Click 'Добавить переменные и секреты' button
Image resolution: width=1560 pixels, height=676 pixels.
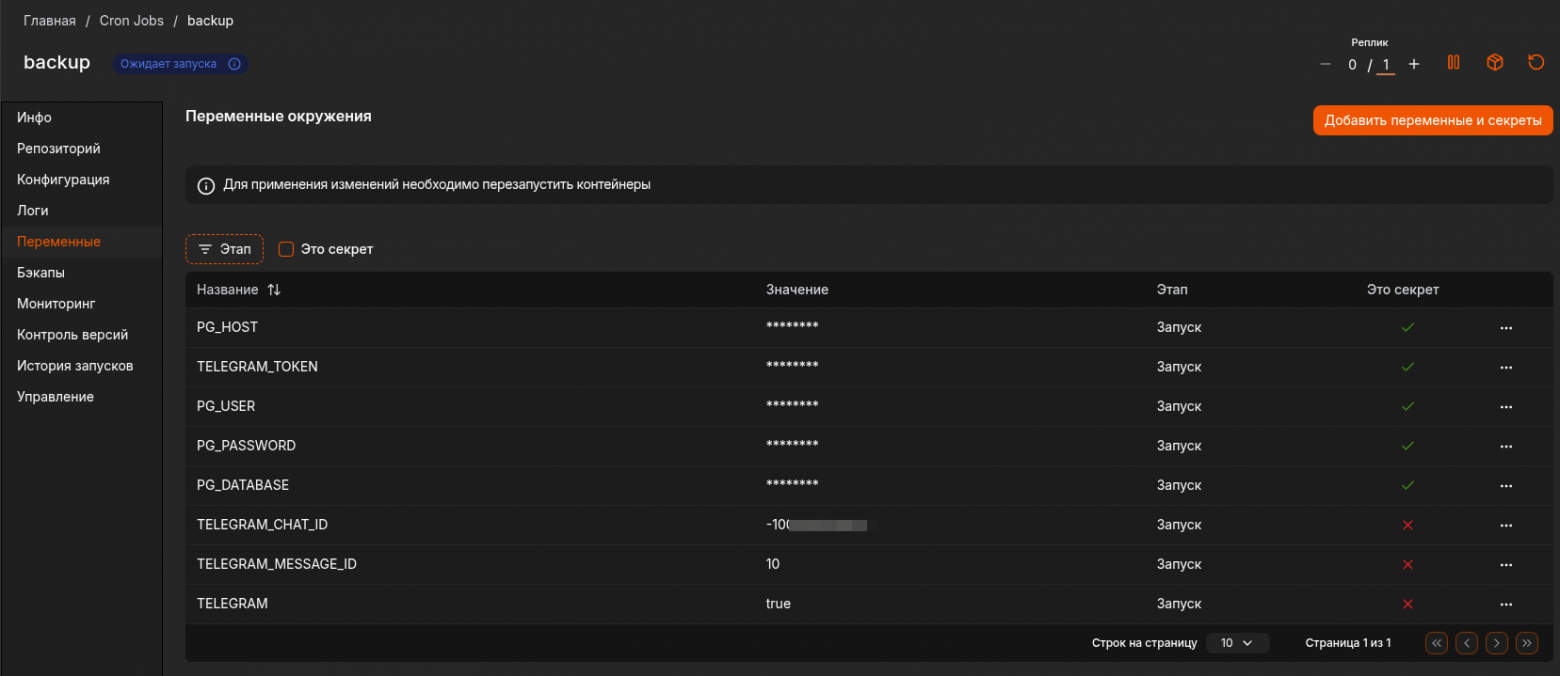(x=1432, y=120)
